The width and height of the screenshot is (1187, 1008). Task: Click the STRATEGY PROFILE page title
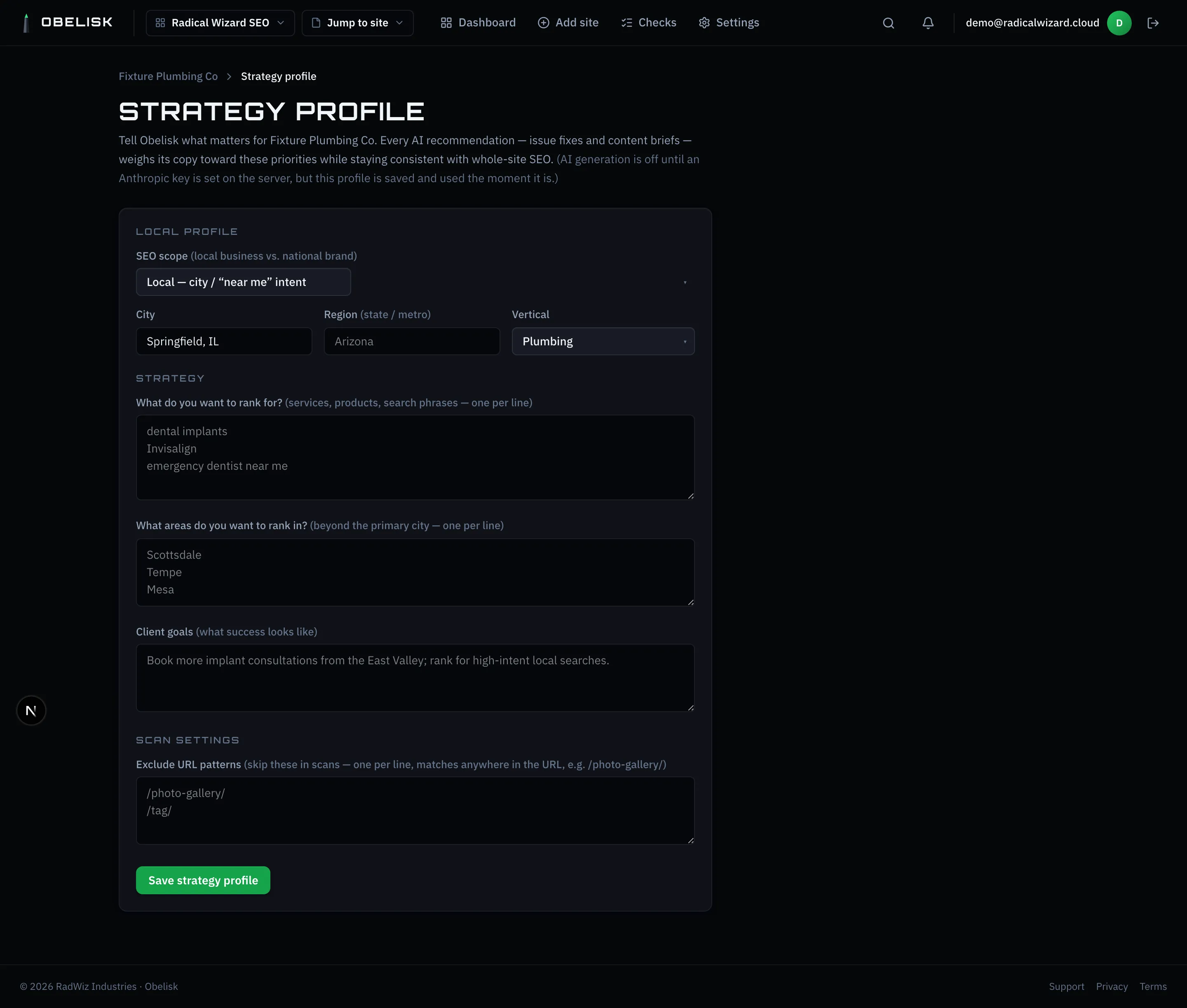click(x=272, y=111)
